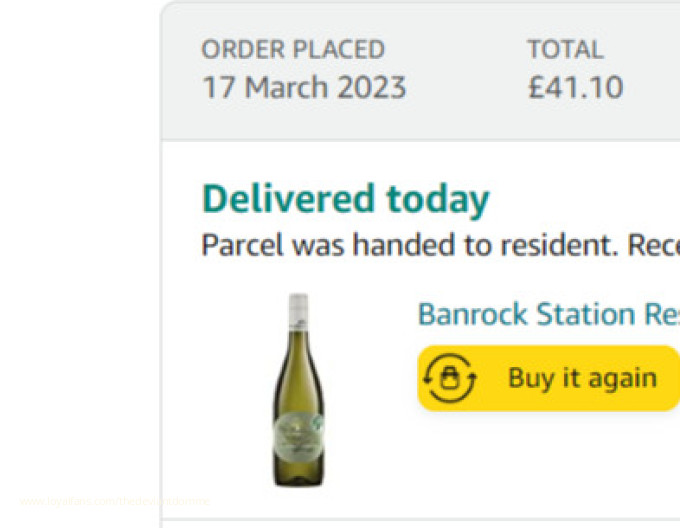This screenshot has width=680, height=528.
Task: Click the green label on the wine bottle
Action: [x=299, y=435]
